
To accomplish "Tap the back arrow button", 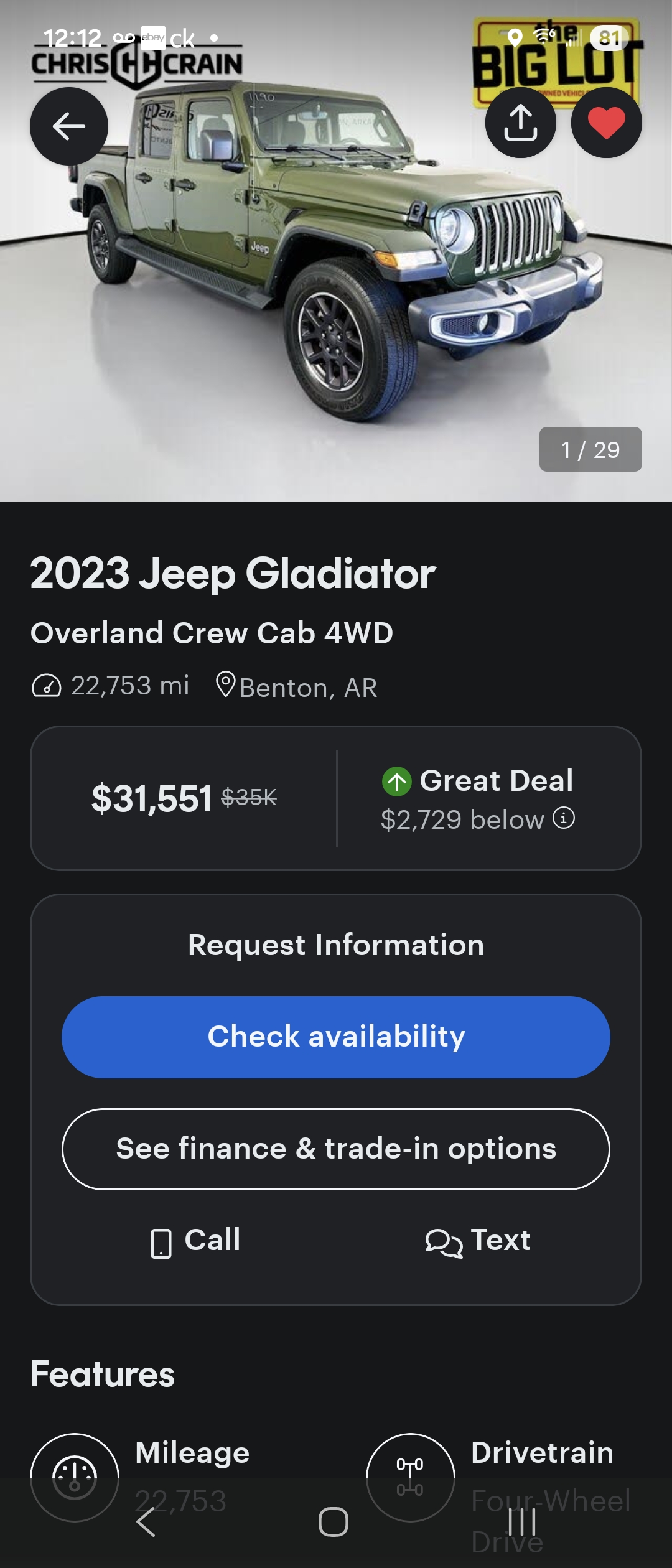I will pyautogui.click(x=69, y=126).
